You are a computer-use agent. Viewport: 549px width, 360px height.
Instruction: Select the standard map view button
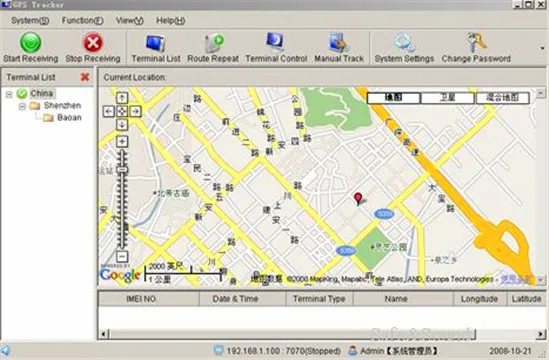(x=393, y=98)
